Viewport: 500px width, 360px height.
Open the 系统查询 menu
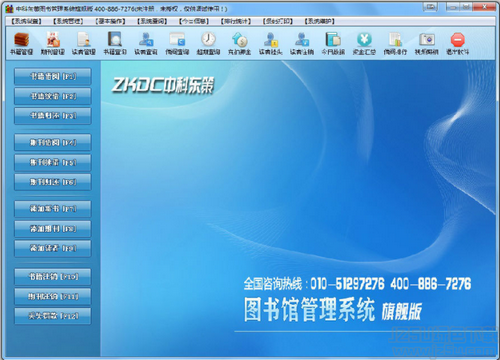[x=152, y=21]
